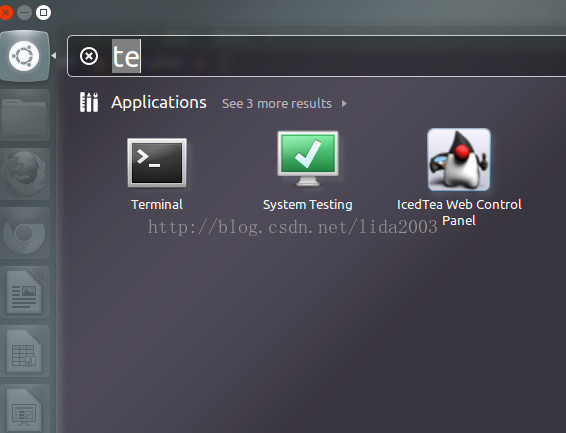The width and height of the screenshot is (566, 433).
Task: Click the Applications lens icon
Action: tap(89, 102)
